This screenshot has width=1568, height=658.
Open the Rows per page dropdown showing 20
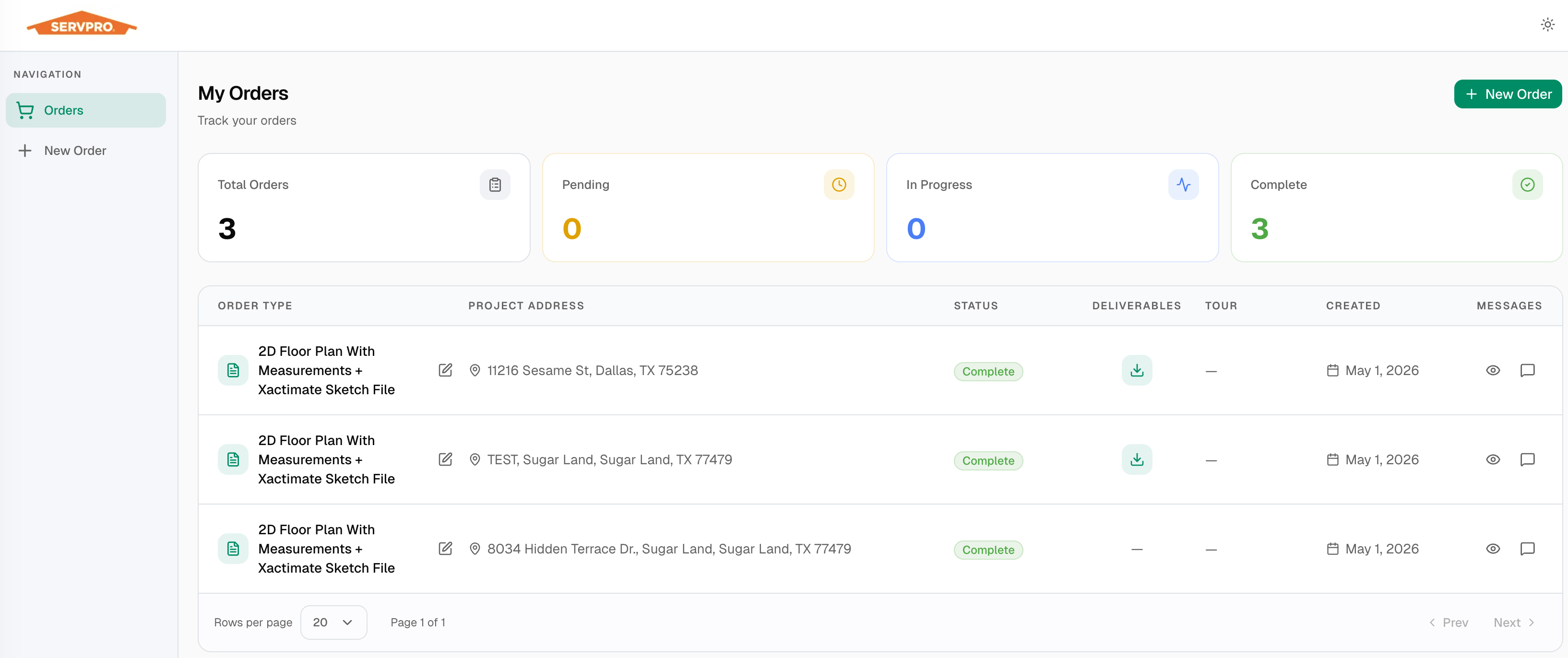tap(333, 622)
